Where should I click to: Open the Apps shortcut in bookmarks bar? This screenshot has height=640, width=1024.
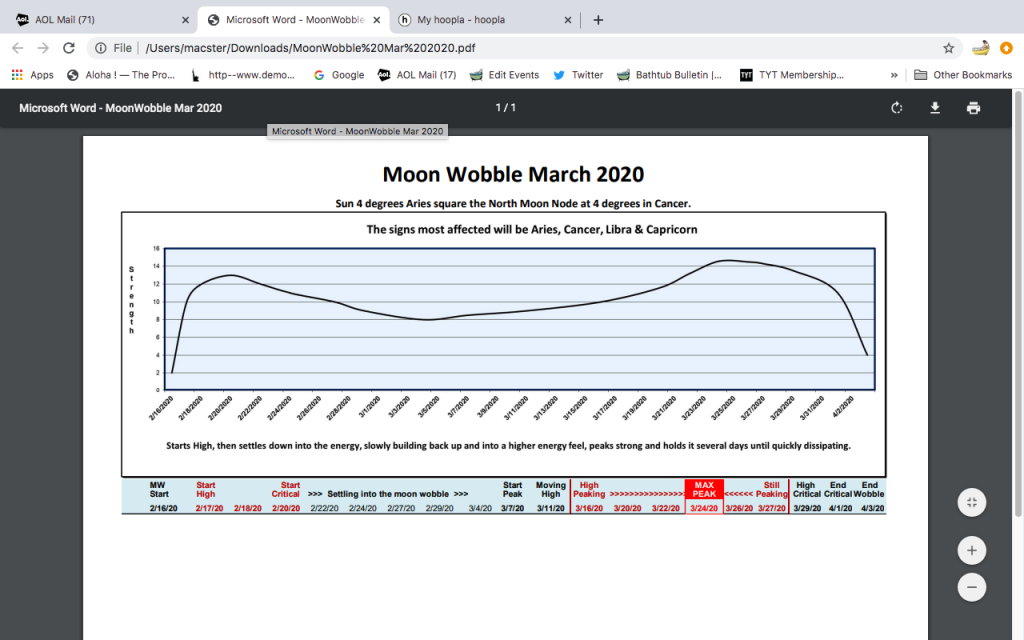tap(33, 75)
